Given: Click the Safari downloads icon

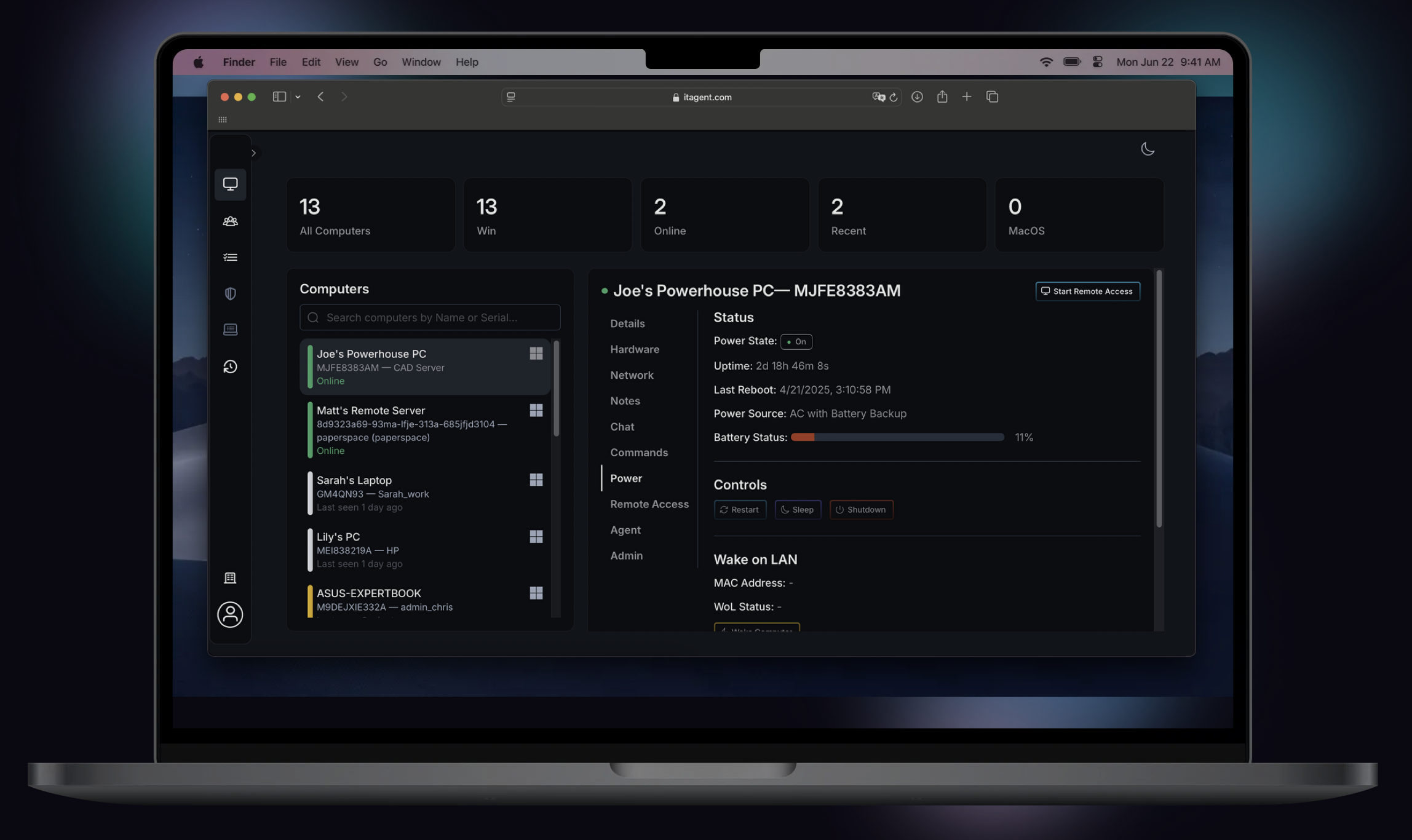Looking at the screenshot, I should [x=916, y=97].
